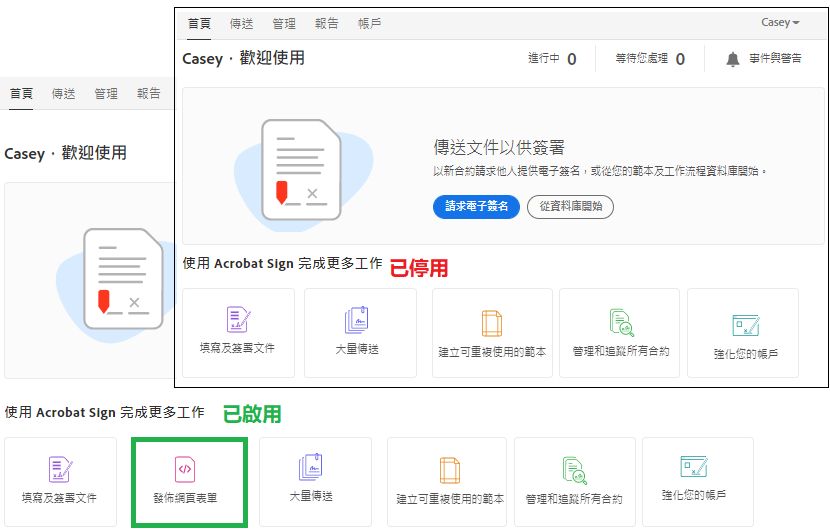Viewport: 830px width, 531px height.
Task: Click the bell icon for 事件與警告
Action: 733,59
